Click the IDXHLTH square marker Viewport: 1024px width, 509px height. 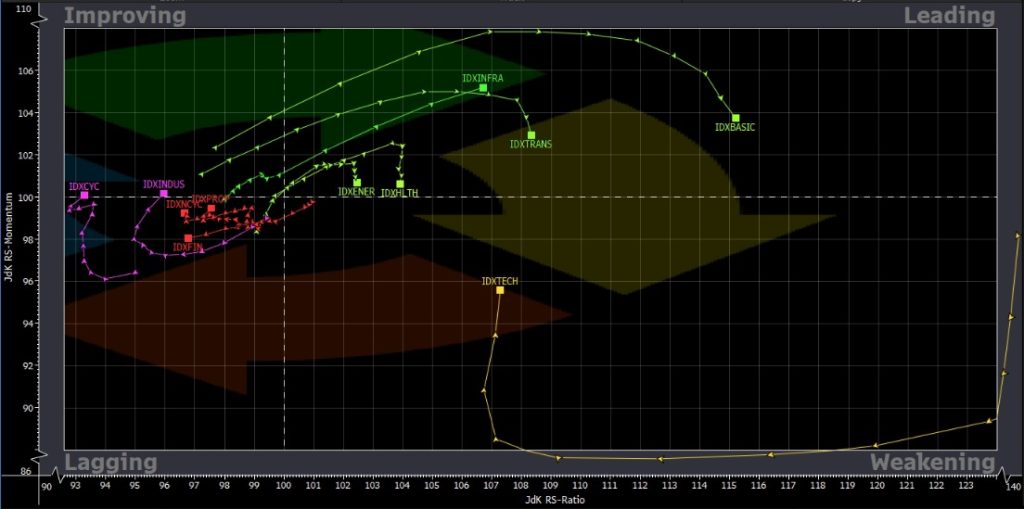click(x=400, y=184)
